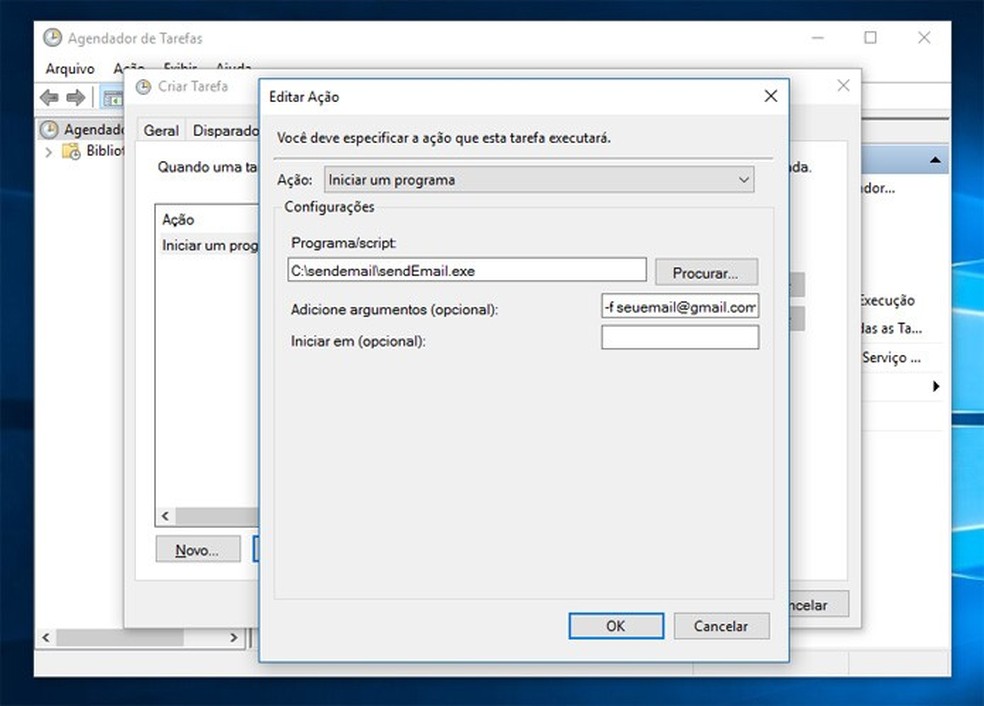Click 'Serviço ...' entry in actions pane
984x706 pixels.
click(891, 358)
